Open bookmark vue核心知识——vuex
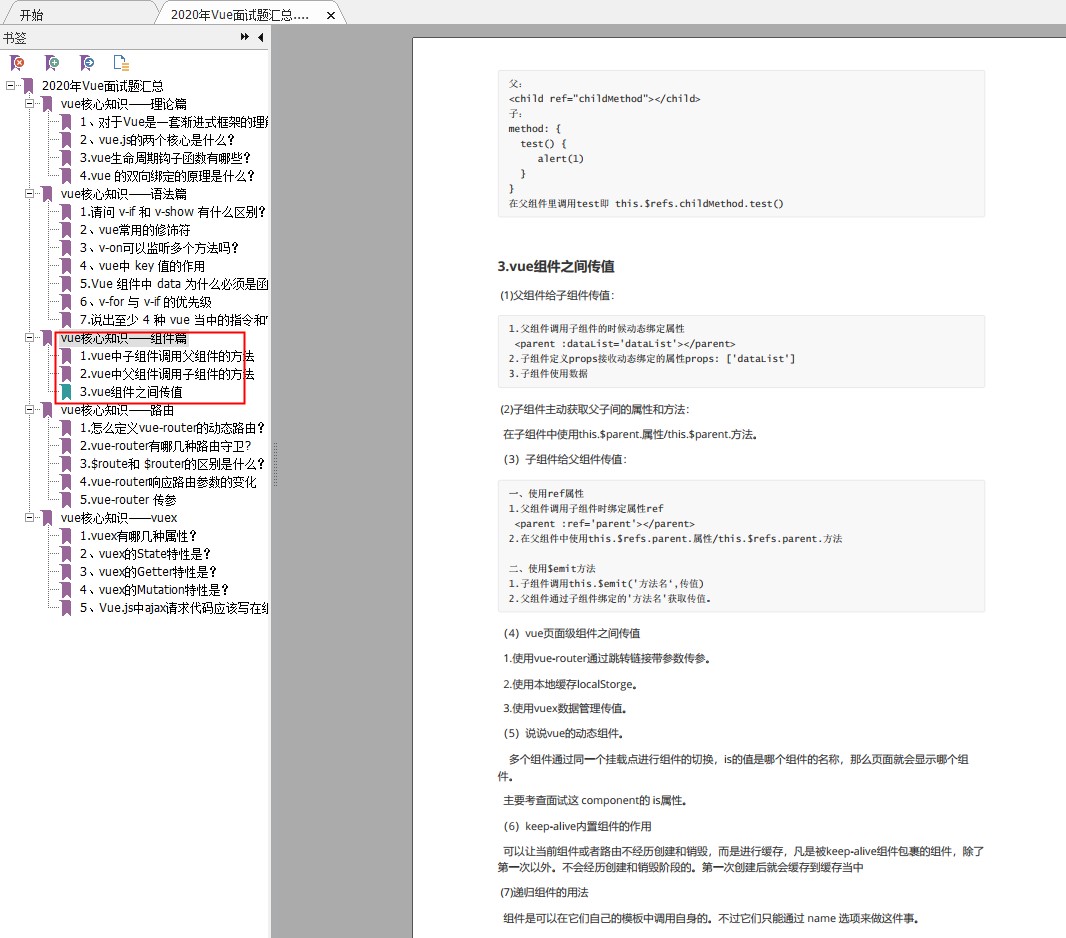The height and width of the screenshot is (938, 1066). (119, 518)
